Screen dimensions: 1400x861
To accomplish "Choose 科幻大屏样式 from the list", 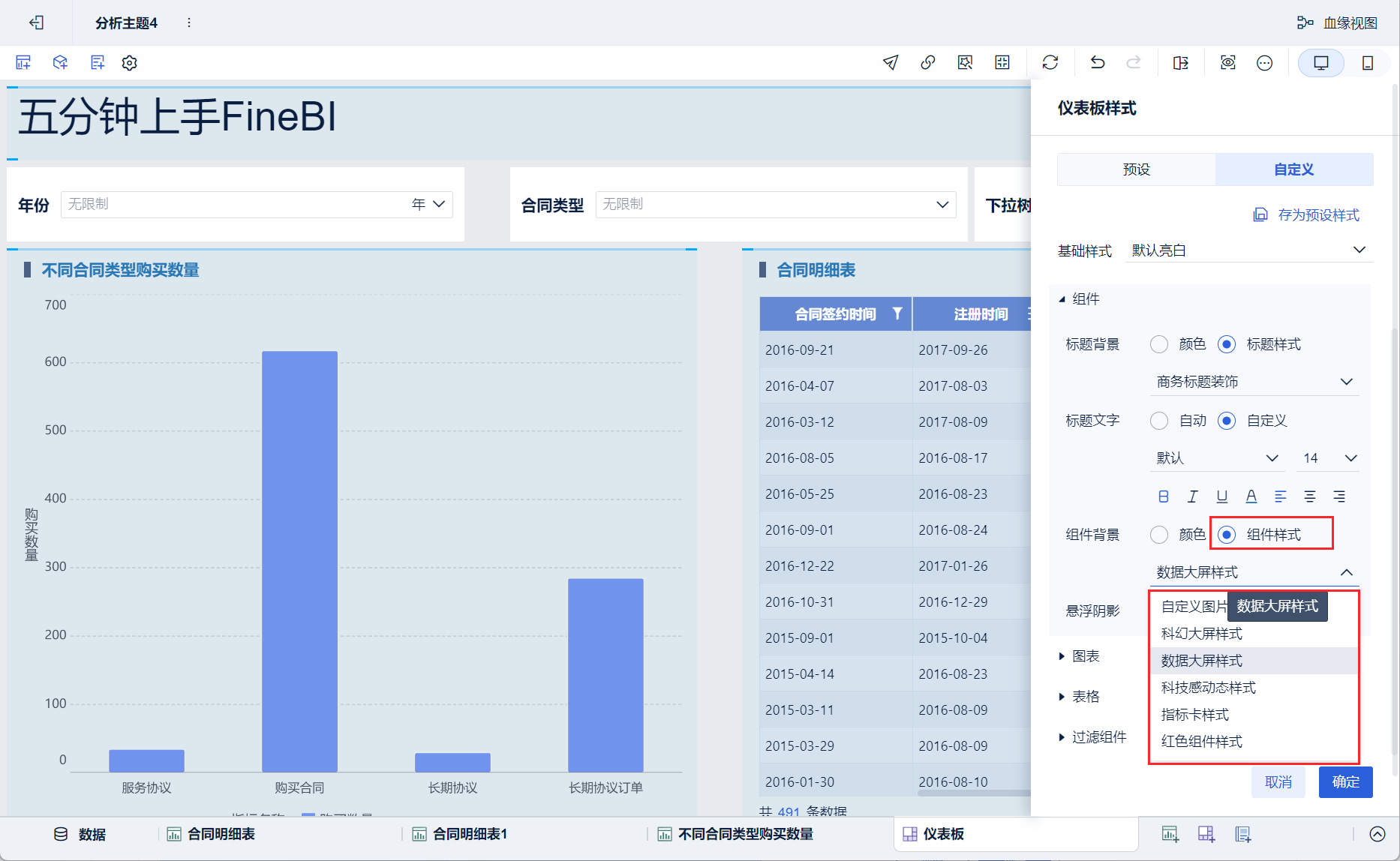I will (1254, 634).
